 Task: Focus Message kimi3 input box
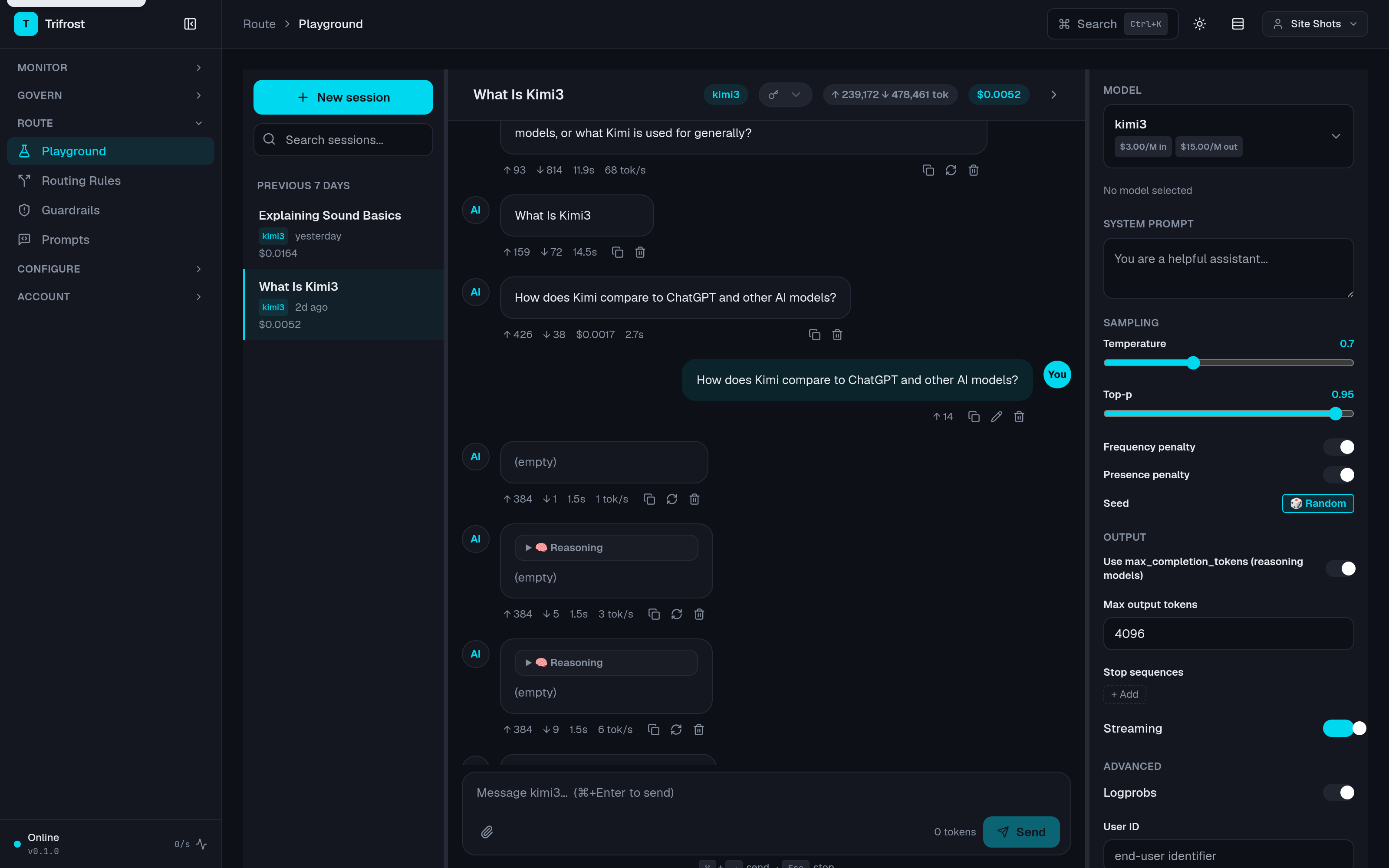click(766, 793)
